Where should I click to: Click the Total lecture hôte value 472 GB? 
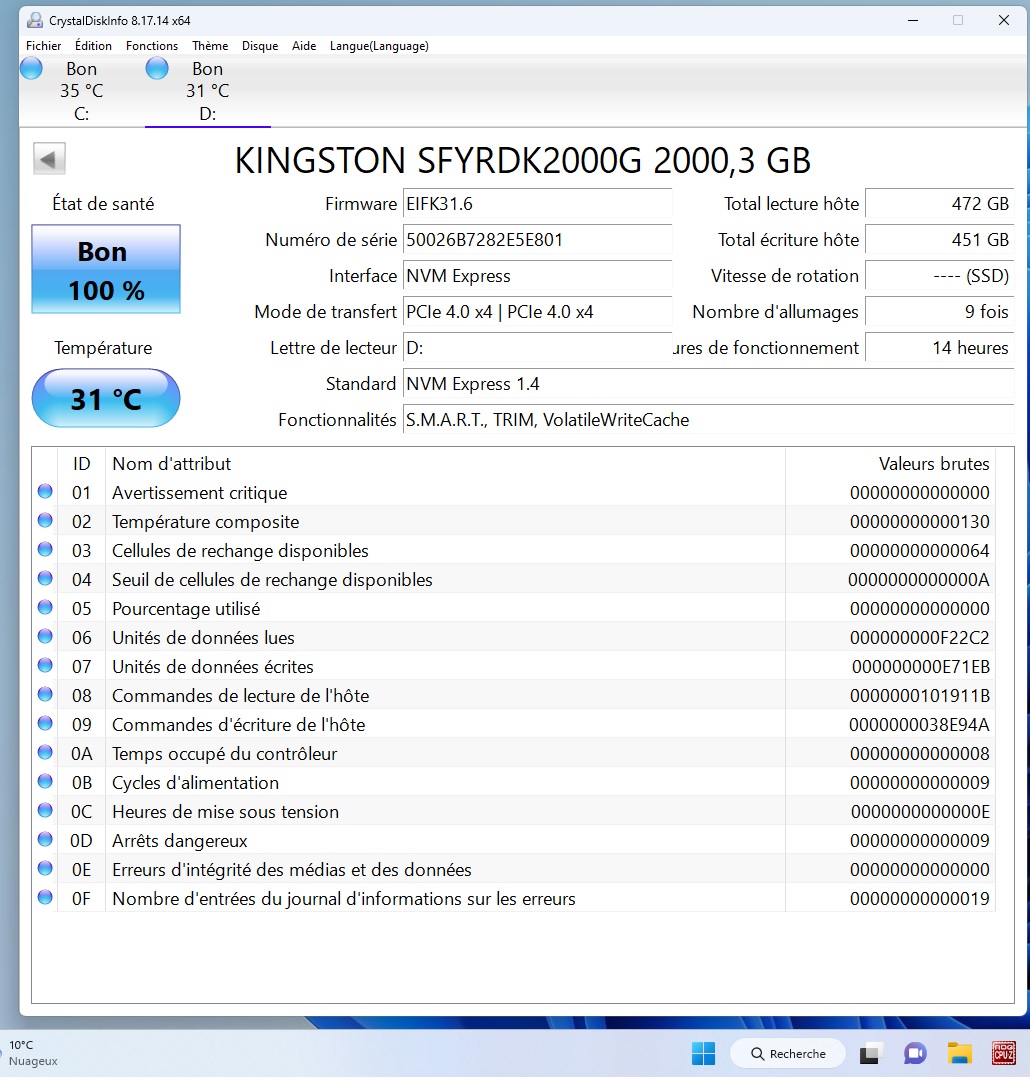coord(940,204)
